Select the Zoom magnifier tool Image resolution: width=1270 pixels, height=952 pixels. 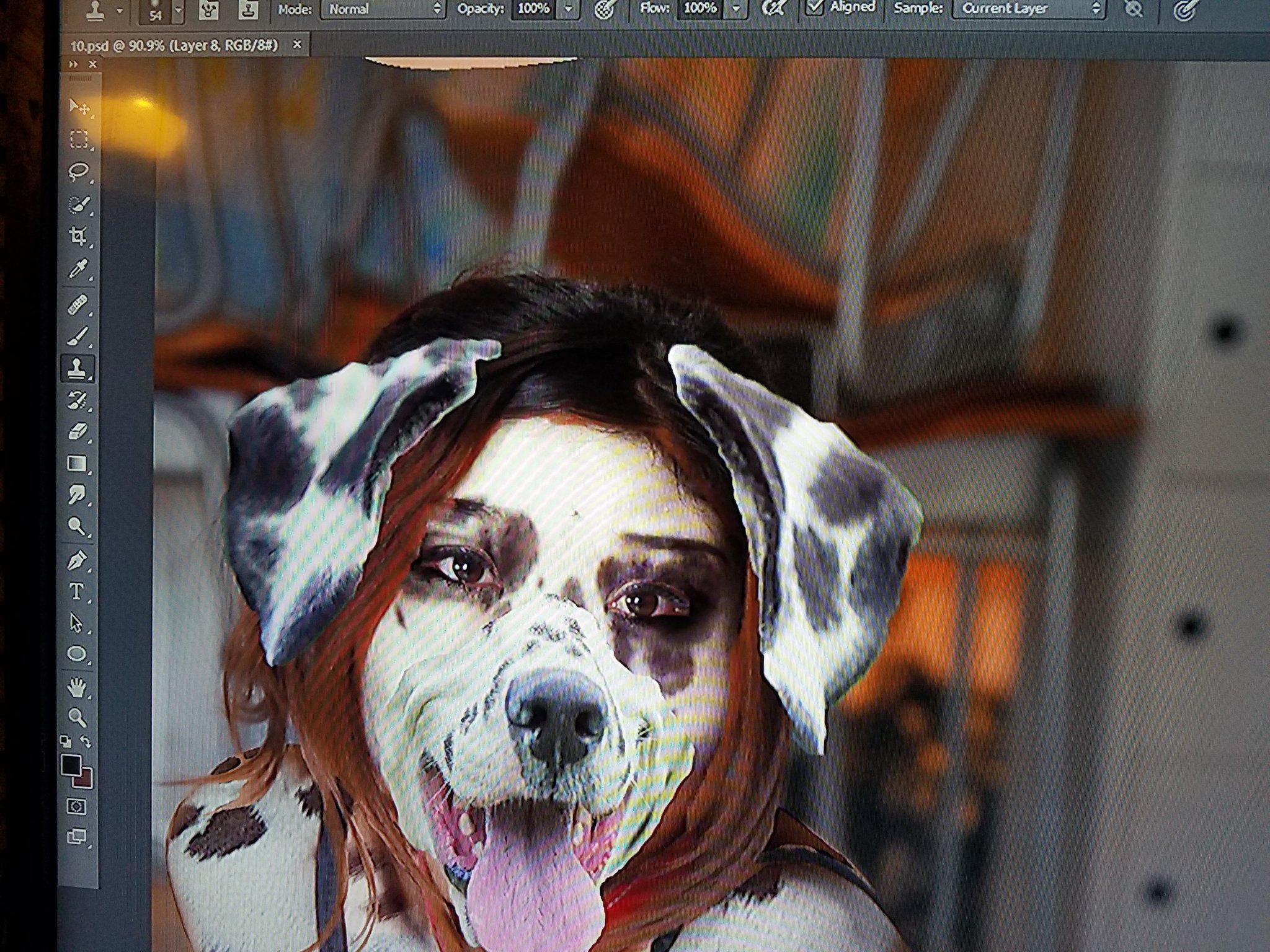(77, 718)
